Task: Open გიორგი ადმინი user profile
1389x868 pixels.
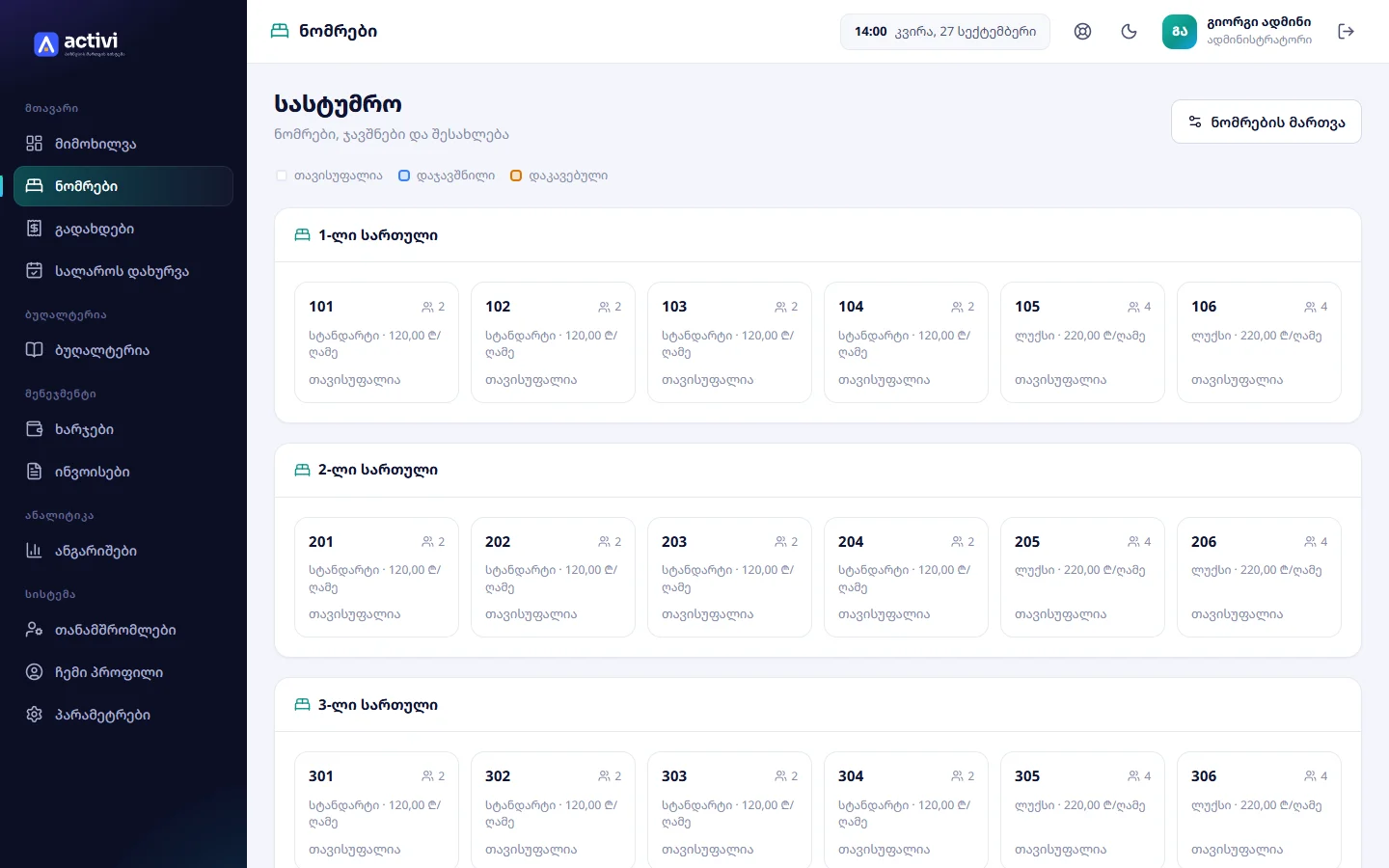Action: [x=1238, y=32]
